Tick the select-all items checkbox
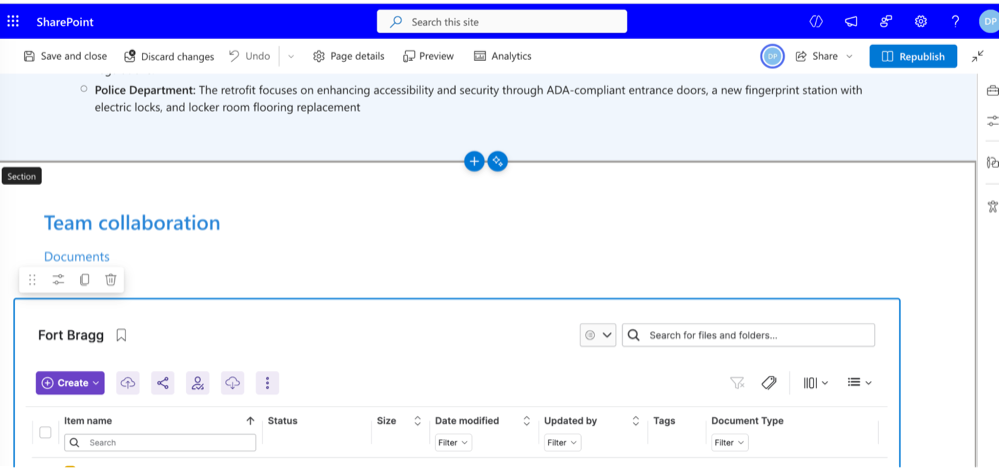Screen dimensions: 999x468 click(45, 432)
